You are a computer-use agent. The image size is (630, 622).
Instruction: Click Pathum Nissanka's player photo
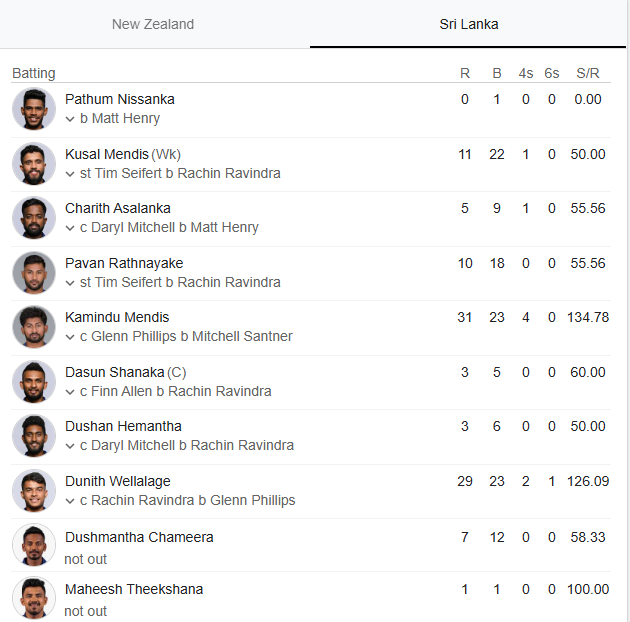[x=34, y=109]
